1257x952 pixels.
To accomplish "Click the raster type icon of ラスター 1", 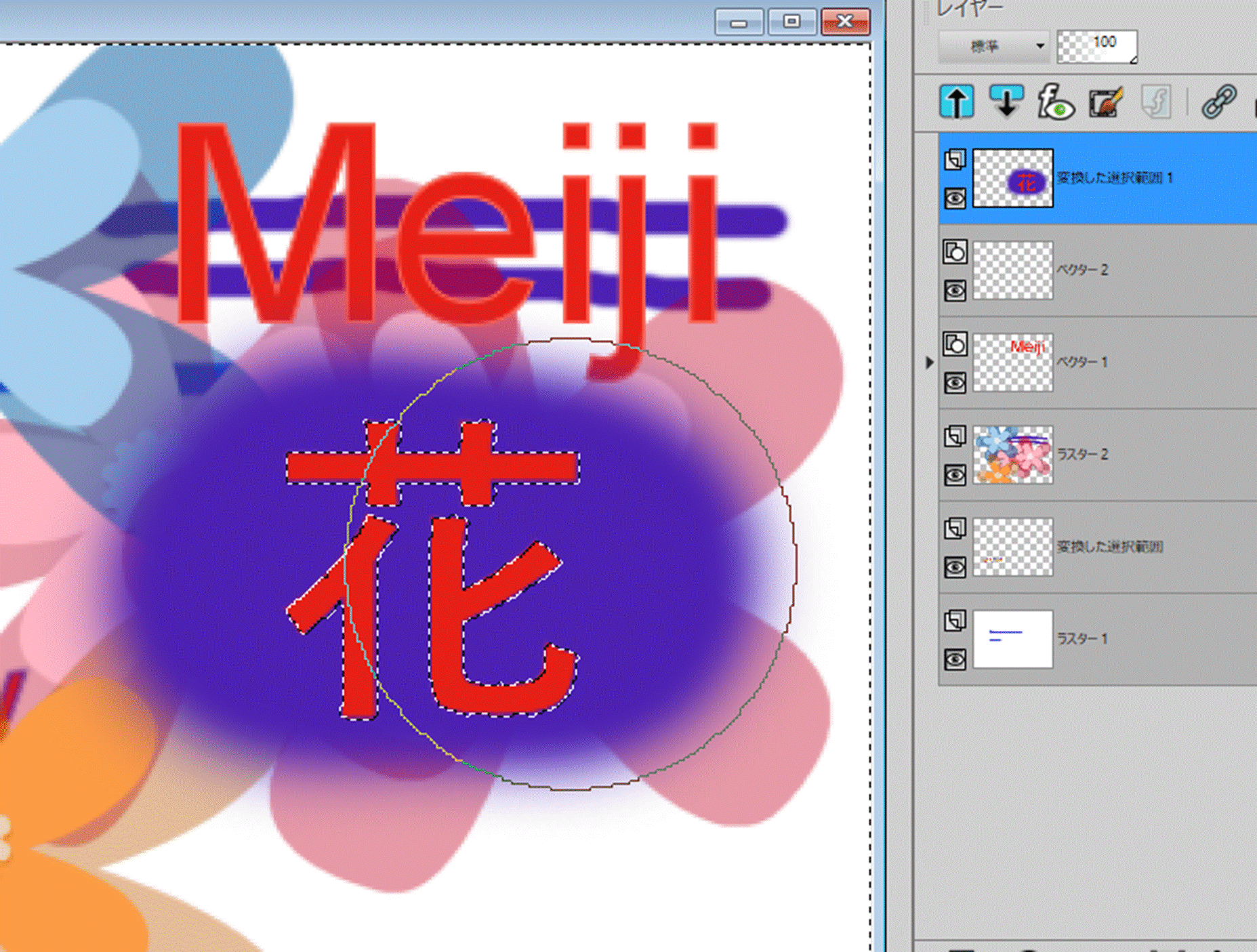I will (955, 621).
